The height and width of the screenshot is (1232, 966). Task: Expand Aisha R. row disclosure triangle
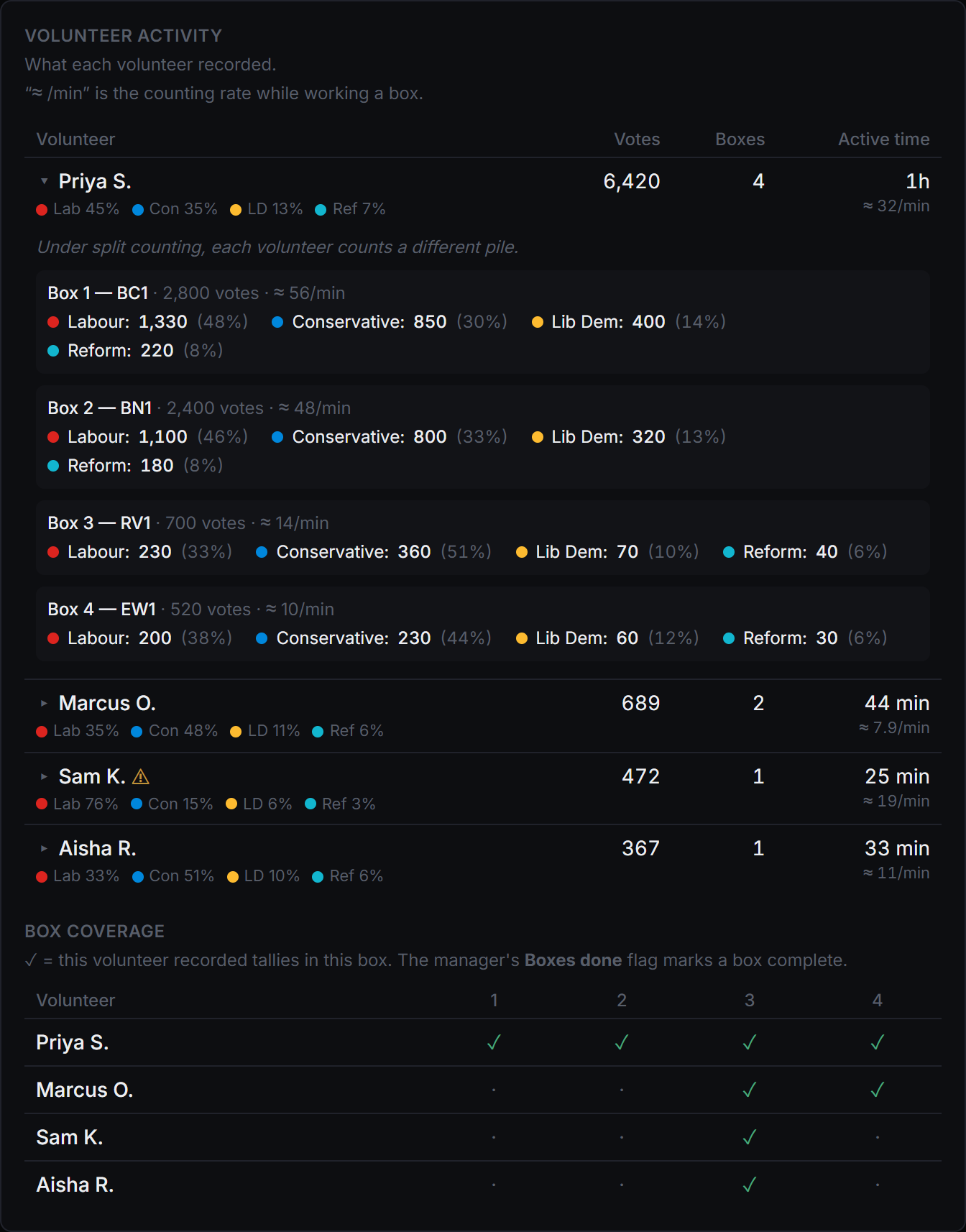44,848
